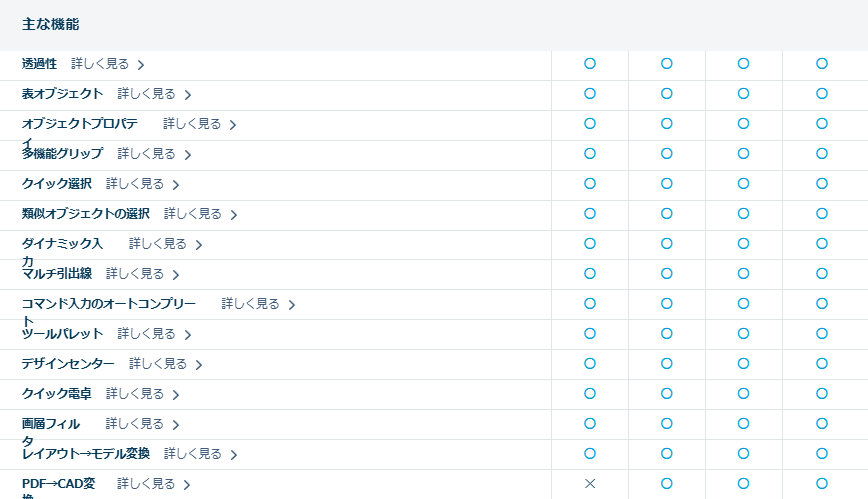Open 詳しく見る link for オブジェクトプロパティ

192,124
